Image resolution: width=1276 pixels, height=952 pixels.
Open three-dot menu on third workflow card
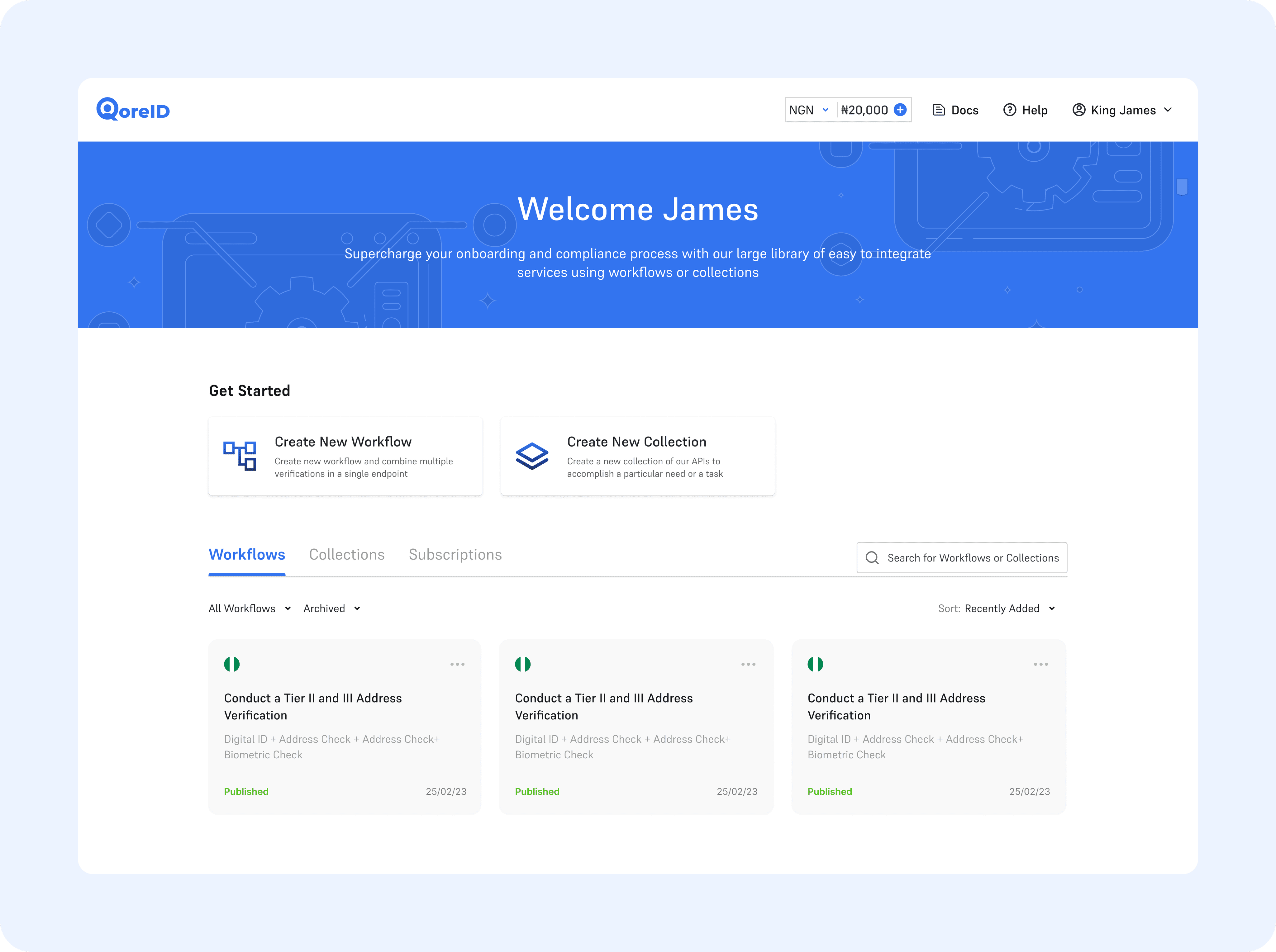[x=1040, y=665]
